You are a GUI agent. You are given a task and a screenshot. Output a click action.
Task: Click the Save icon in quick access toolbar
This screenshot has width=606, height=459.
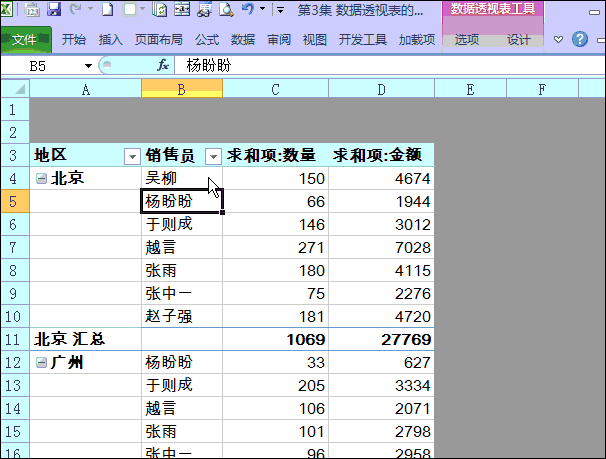point(54,10)
